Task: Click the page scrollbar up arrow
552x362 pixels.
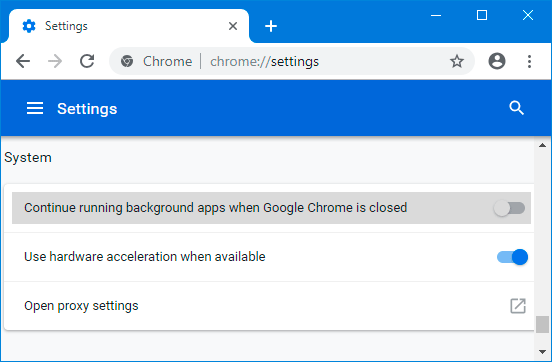Action: click(x=542, y=145)
